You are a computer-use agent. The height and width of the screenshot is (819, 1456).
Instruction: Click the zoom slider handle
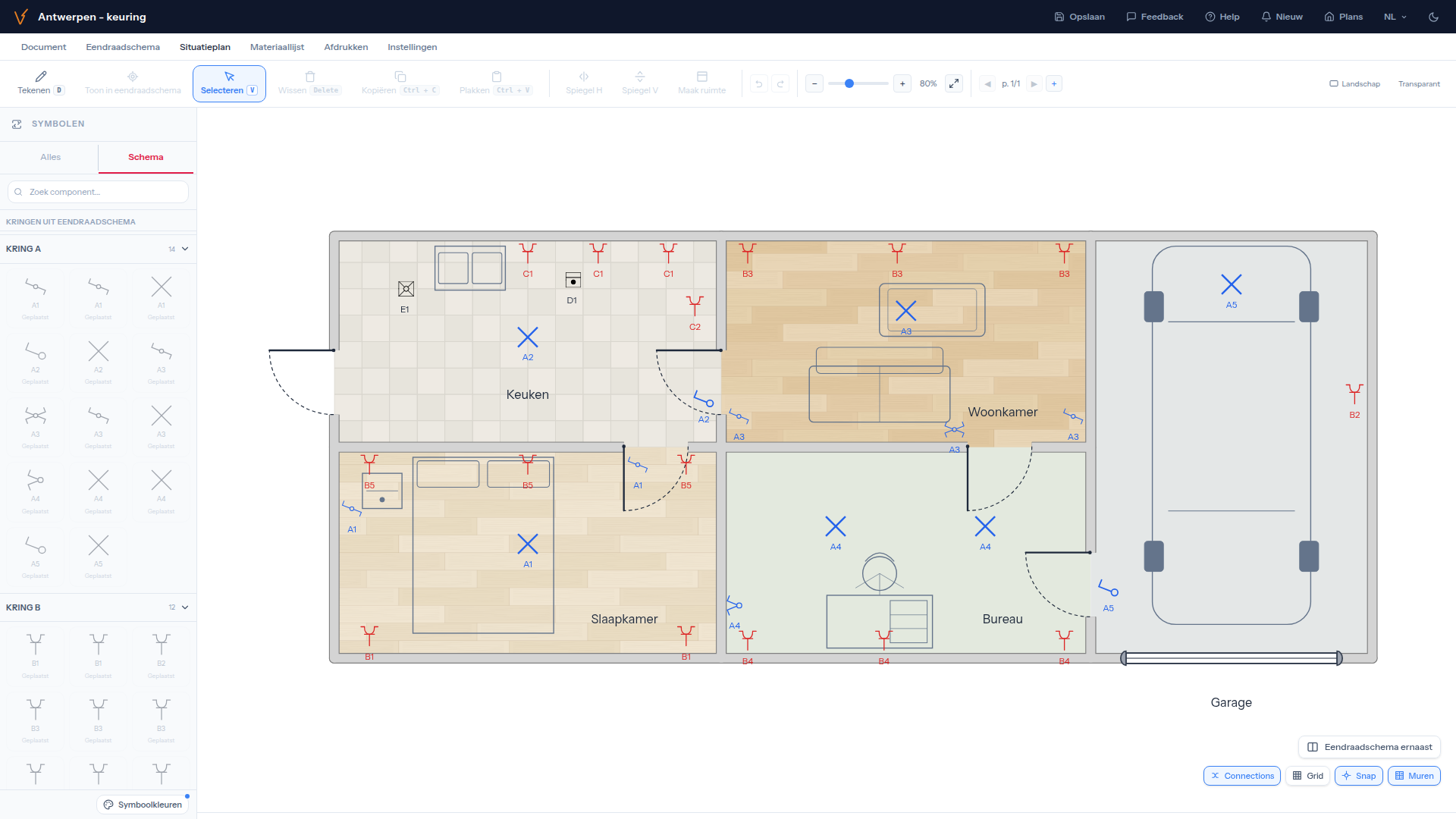[x=849, y=83]
